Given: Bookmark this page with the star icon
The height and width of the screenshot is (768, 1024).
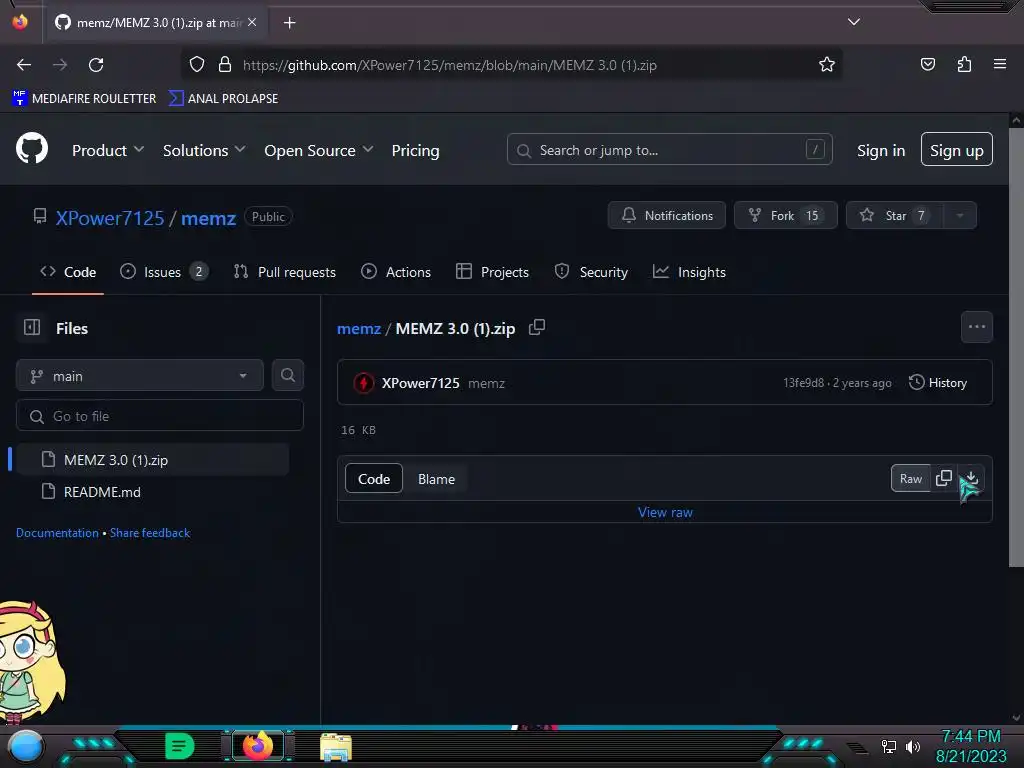Looking at the screenshot, I should pos(827,65).
